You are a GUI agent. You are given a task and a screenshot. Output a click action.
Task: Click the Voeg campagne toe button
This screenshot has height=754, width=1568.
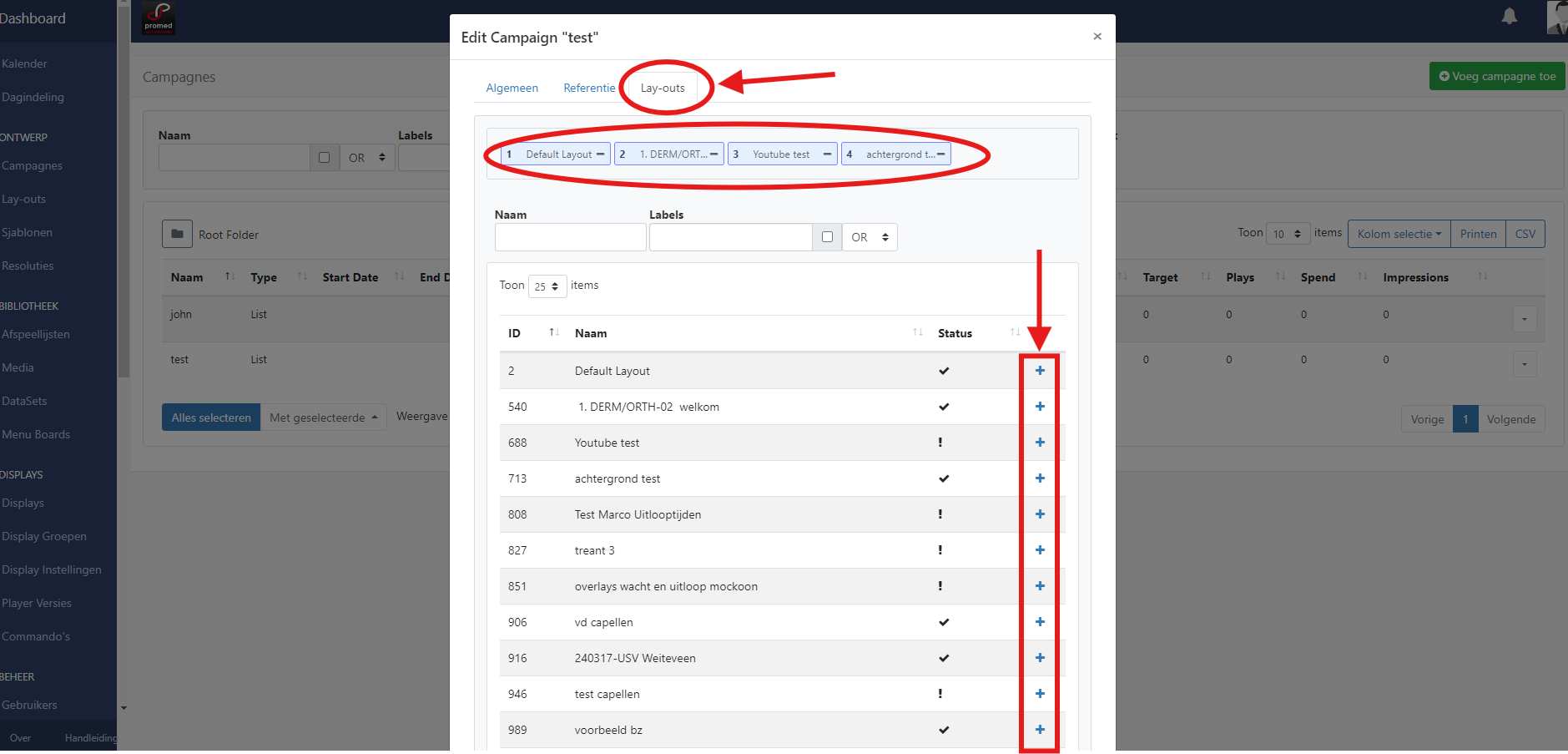(1497, 76)
